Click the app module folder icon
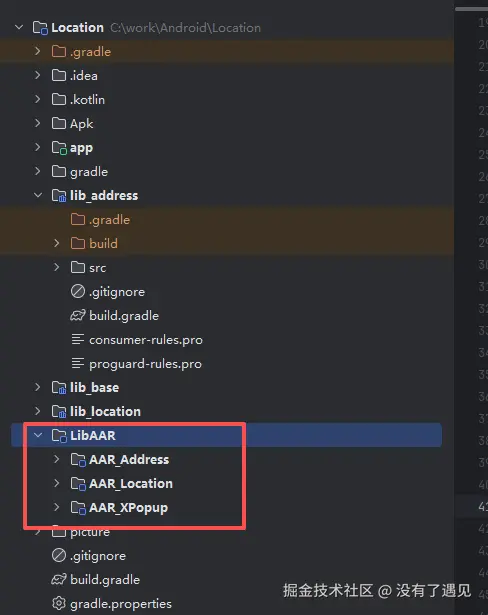The height and width of the screenshot is (615, 488). tap(59, 148)
